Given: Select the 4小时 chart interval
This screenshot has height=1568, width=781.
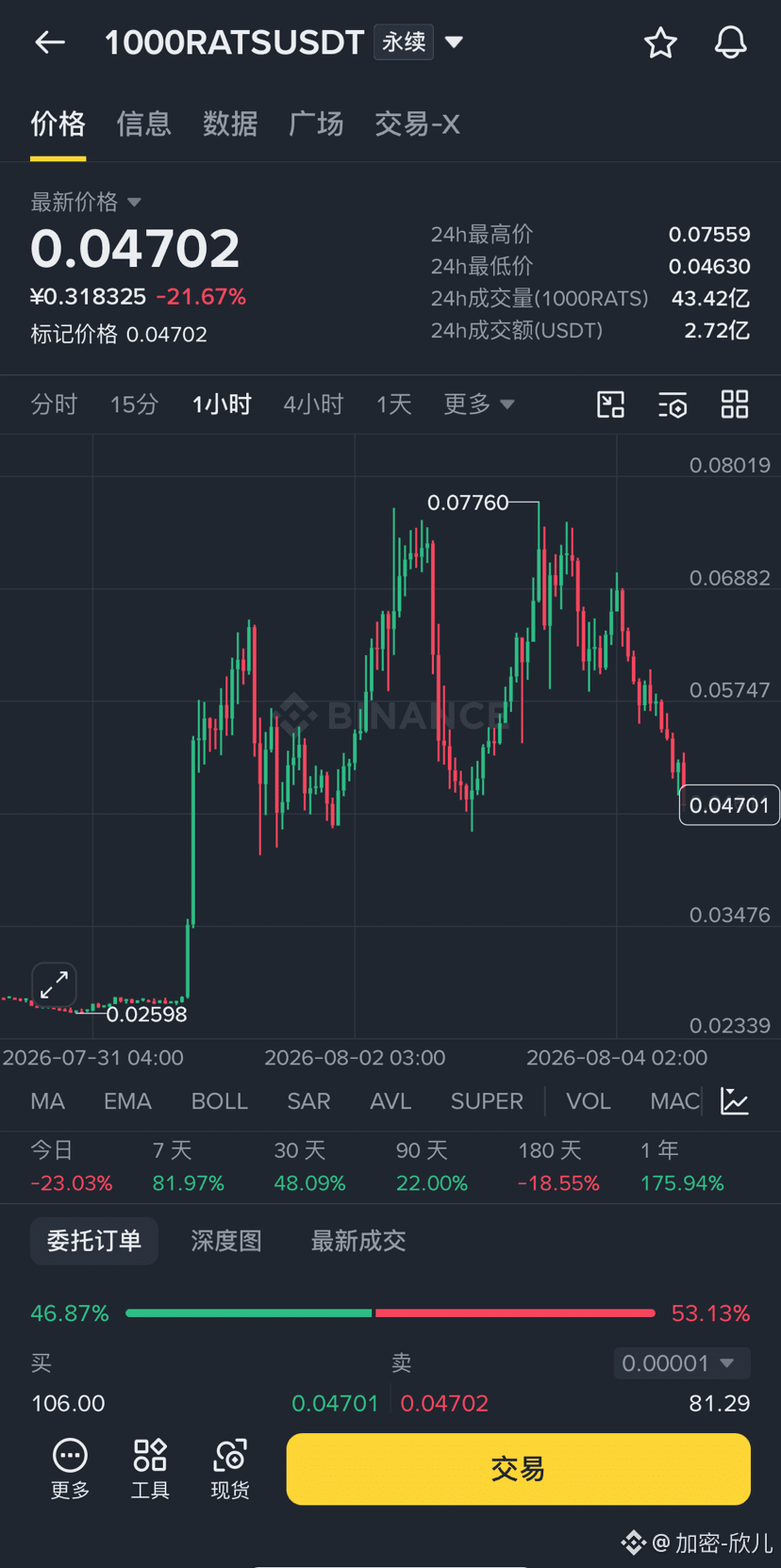Looking at the screenshot, I should pyautogui.click(x=313, y=404).
